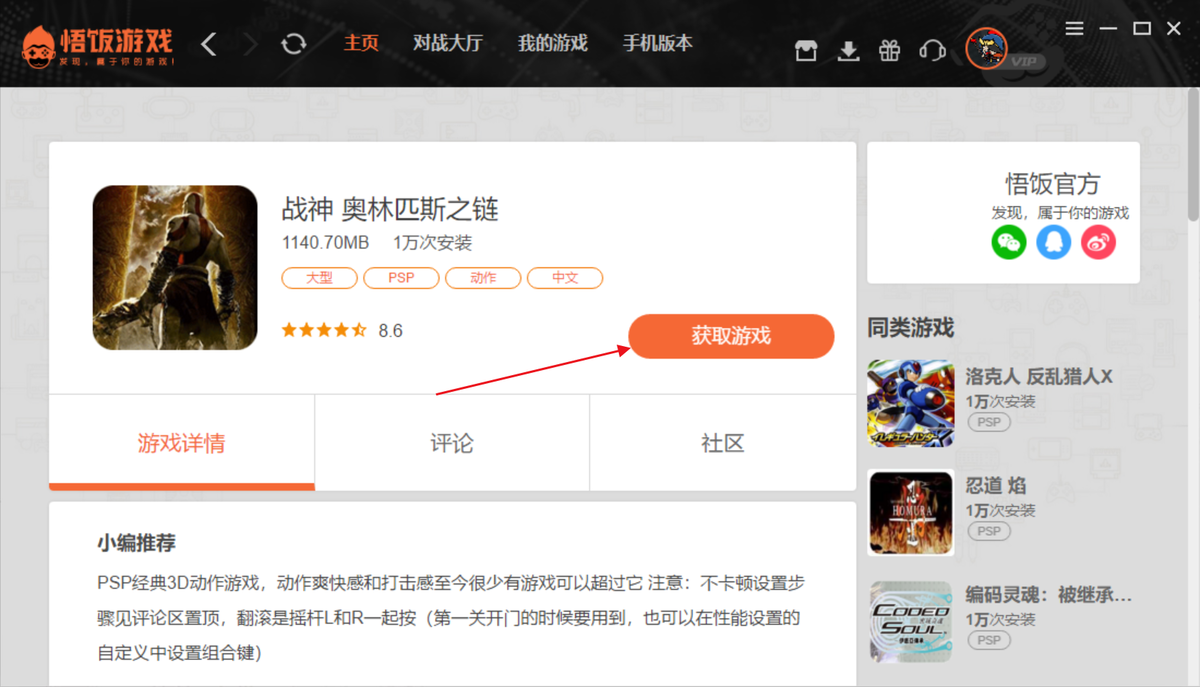Click the 小编推荐 heading
1200x687 pixels.
click(x=137, y=543)
